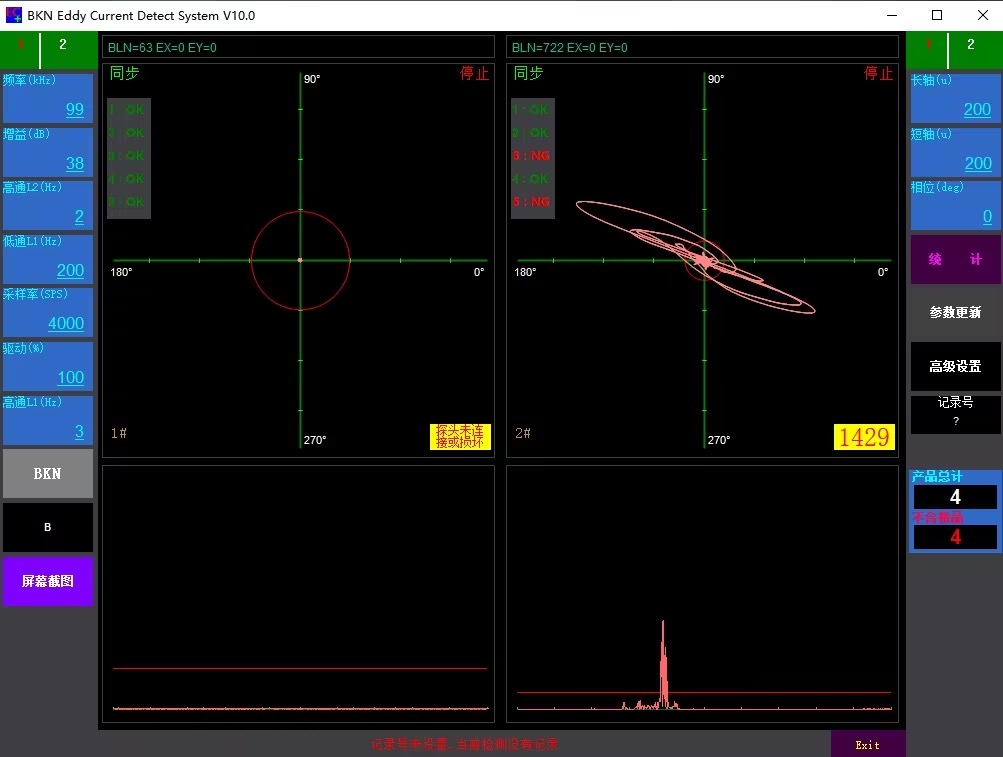1003x757 pixels.
Task: Edit the 频率(kHz) value 99
Action: click(x=74, y=110)
